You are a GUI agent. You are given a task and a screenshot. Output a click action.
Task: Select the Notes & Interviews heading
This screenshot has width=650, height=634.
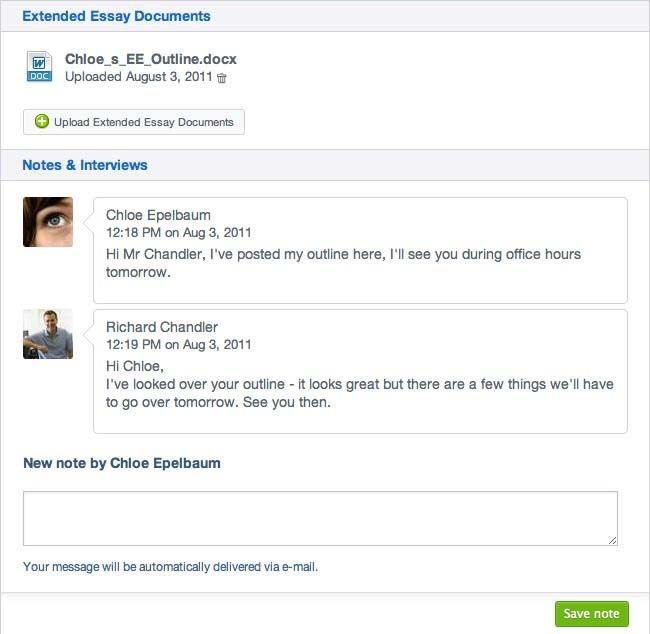[x=85, y=165]
